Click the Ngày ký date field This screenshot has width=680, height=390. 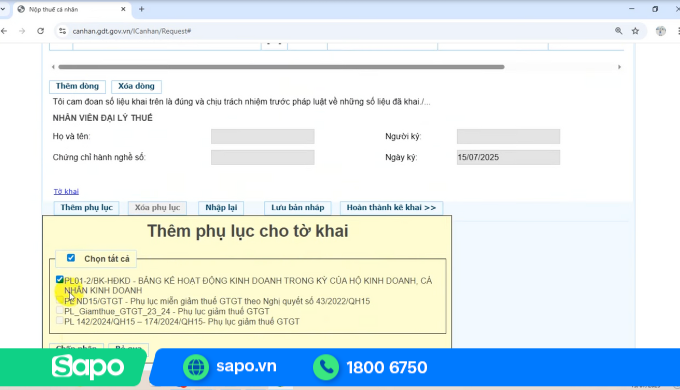[x=508, y=157]
